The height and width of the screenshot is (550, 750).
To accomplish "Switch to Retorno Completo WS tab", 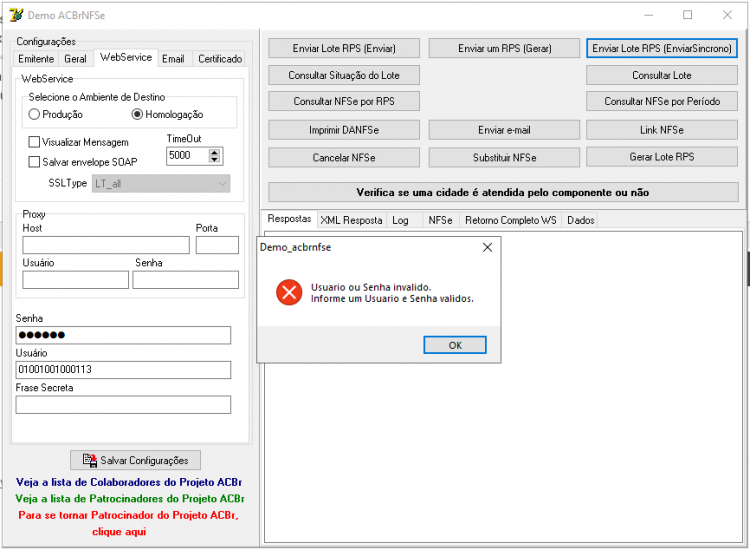I will tap(510, 220).
